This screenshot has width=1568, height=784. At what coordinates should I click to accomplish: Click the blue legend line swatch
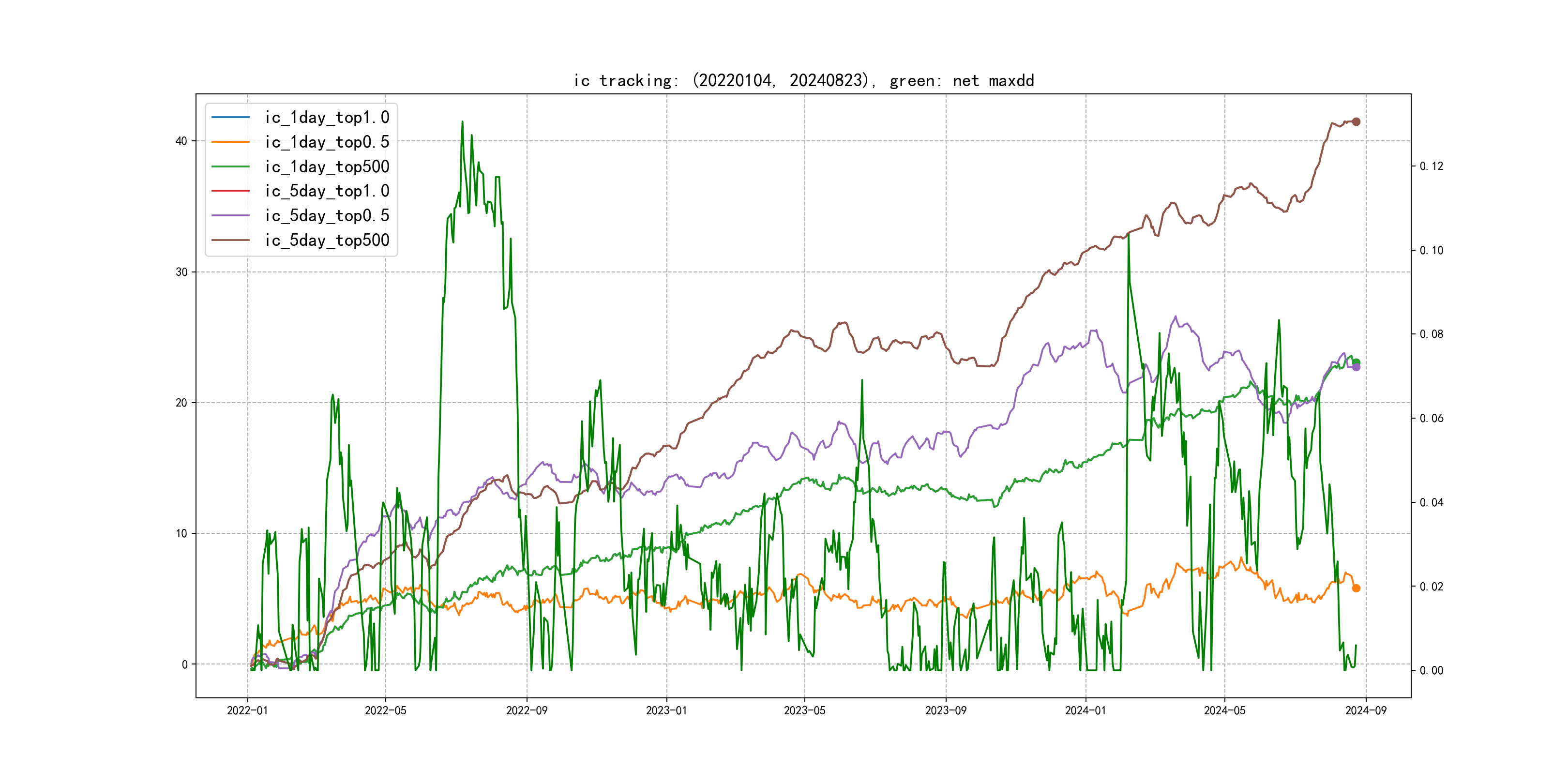(x=230, y=117)
